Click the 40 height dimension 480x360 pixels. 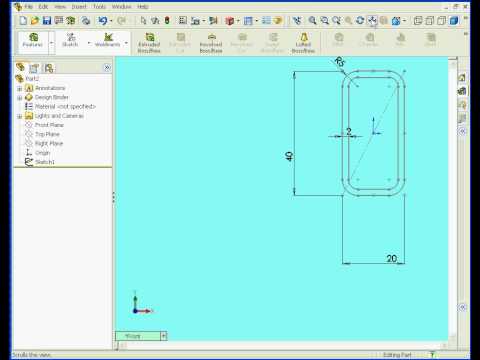[x=289, y=156]
